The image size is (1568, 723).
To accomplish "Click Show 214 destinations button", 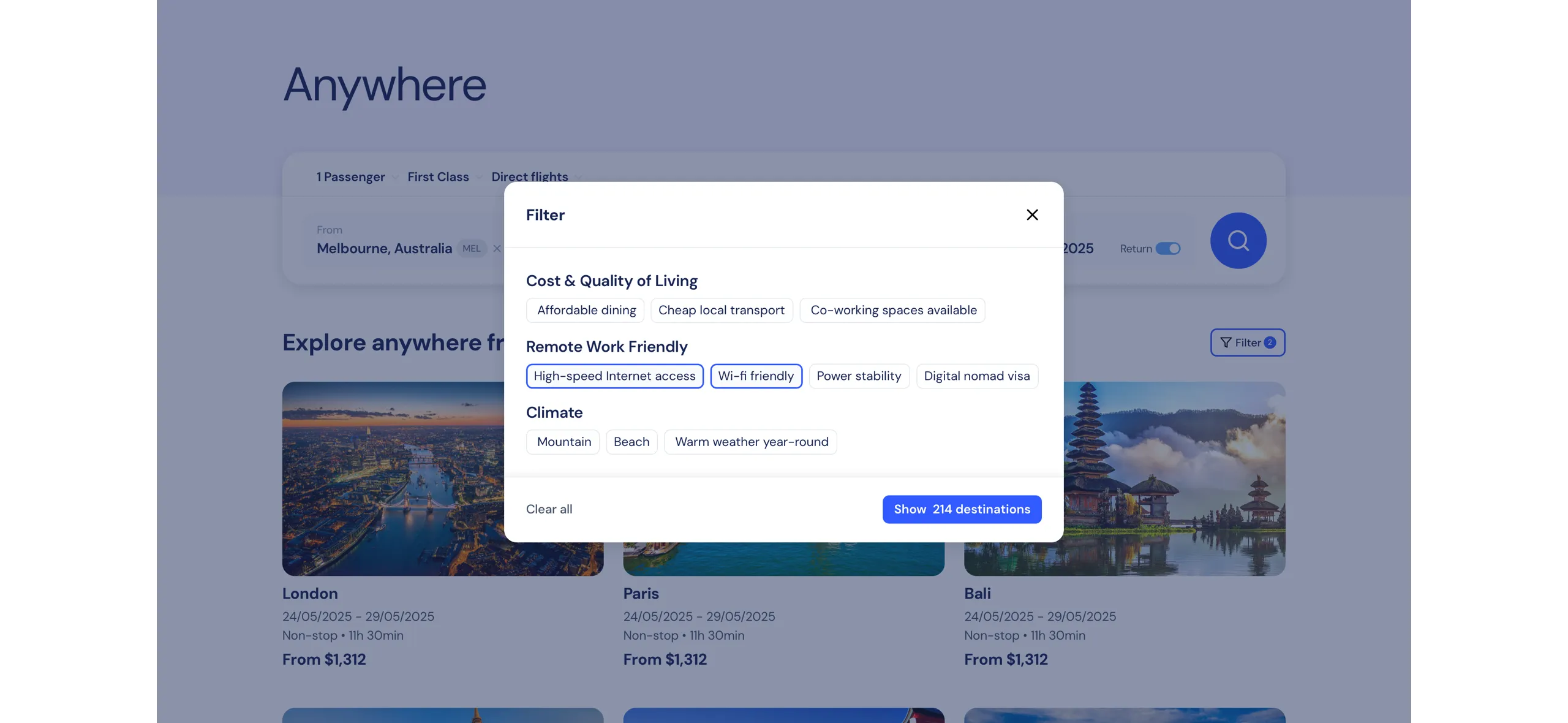I will 962,509.
